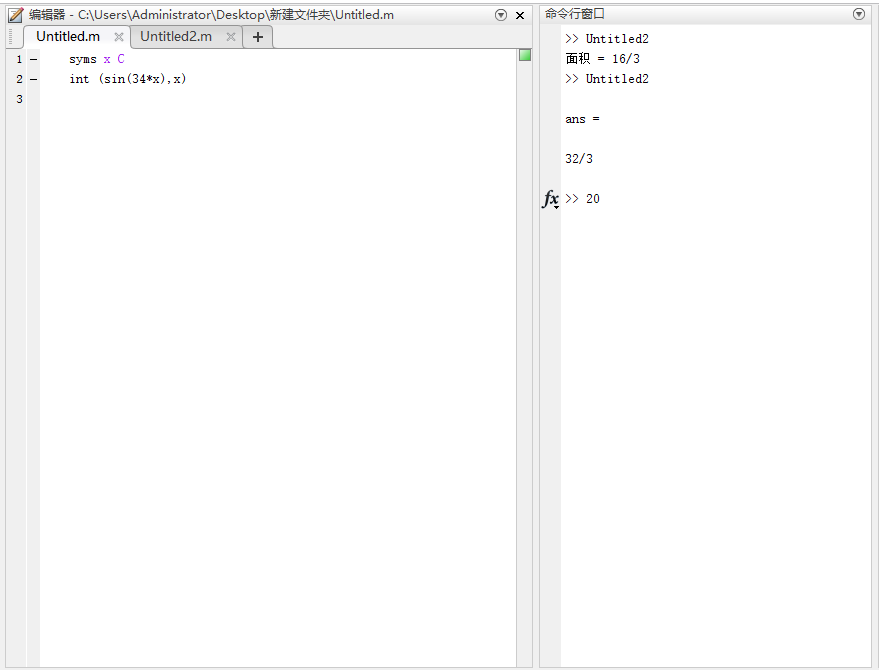
Task: Close the Untitled2.m tab
Action: pos(231,37)
